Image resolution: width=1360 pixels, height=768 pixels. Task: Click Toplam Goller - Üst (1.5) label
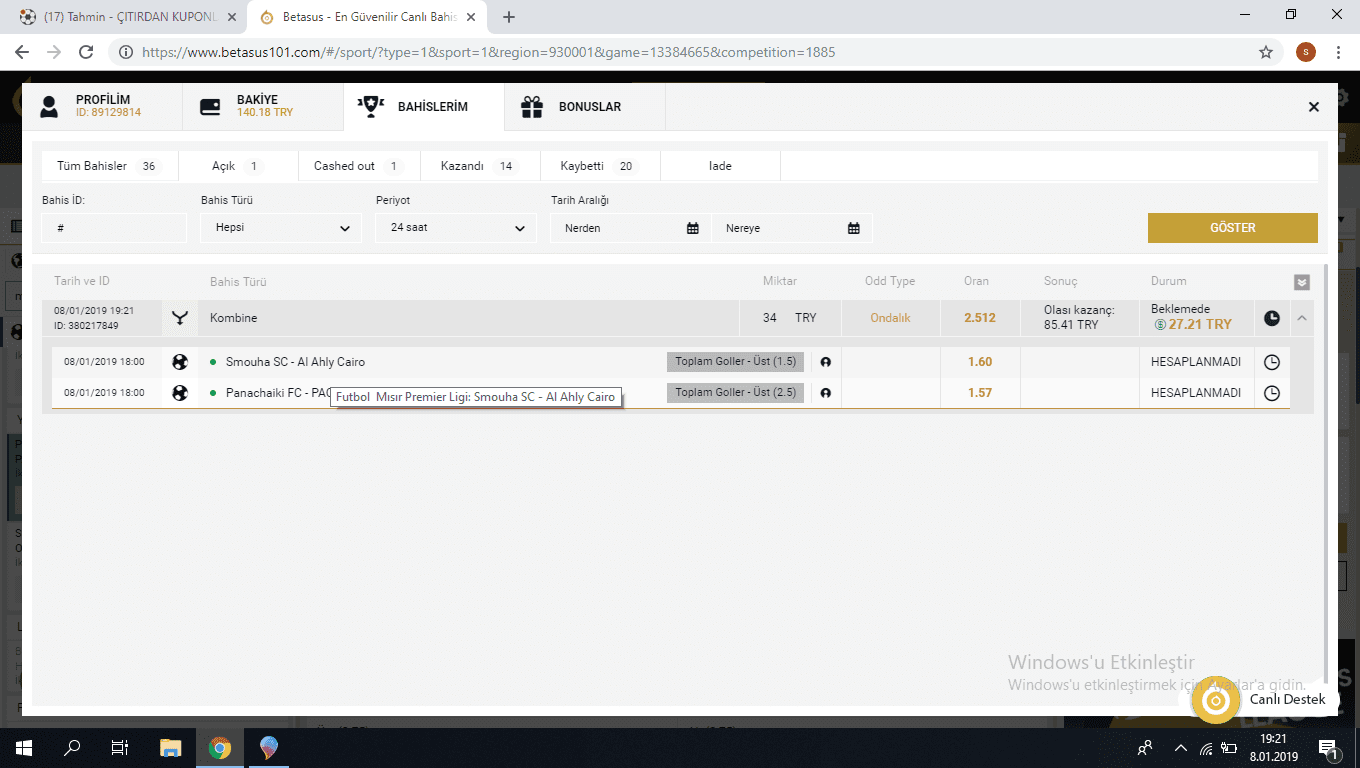click(735, 362)
